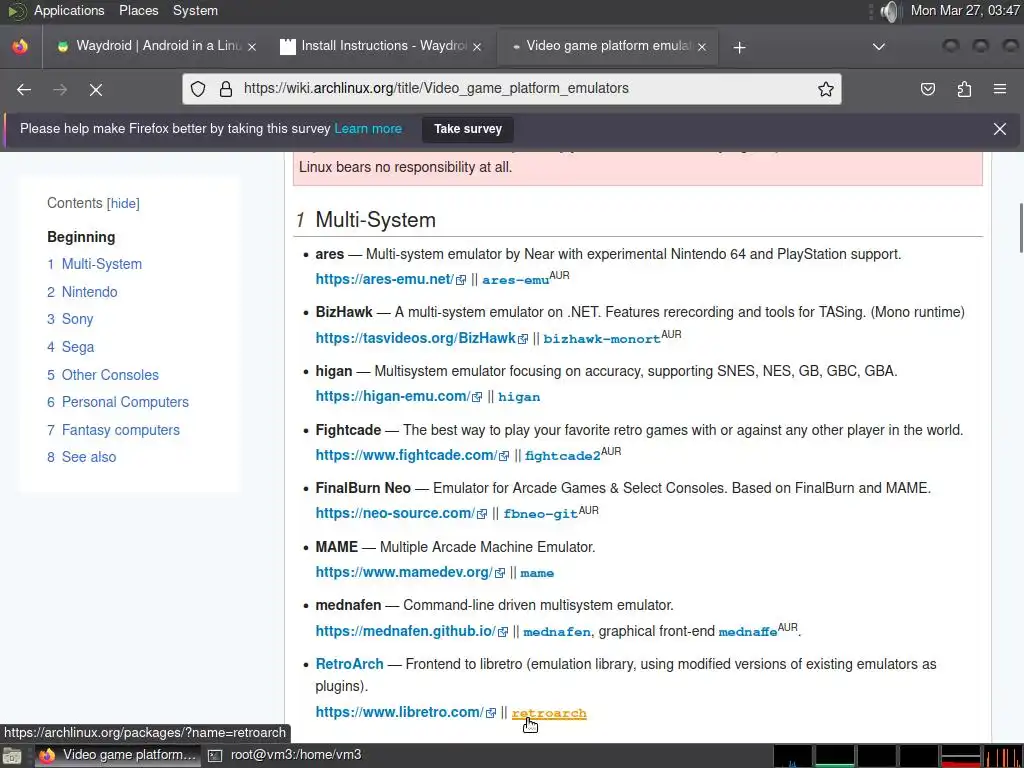Click the show desktop icon in the bottom panel
Viewport: 1024px width, 768px height.
click(12, 756)
